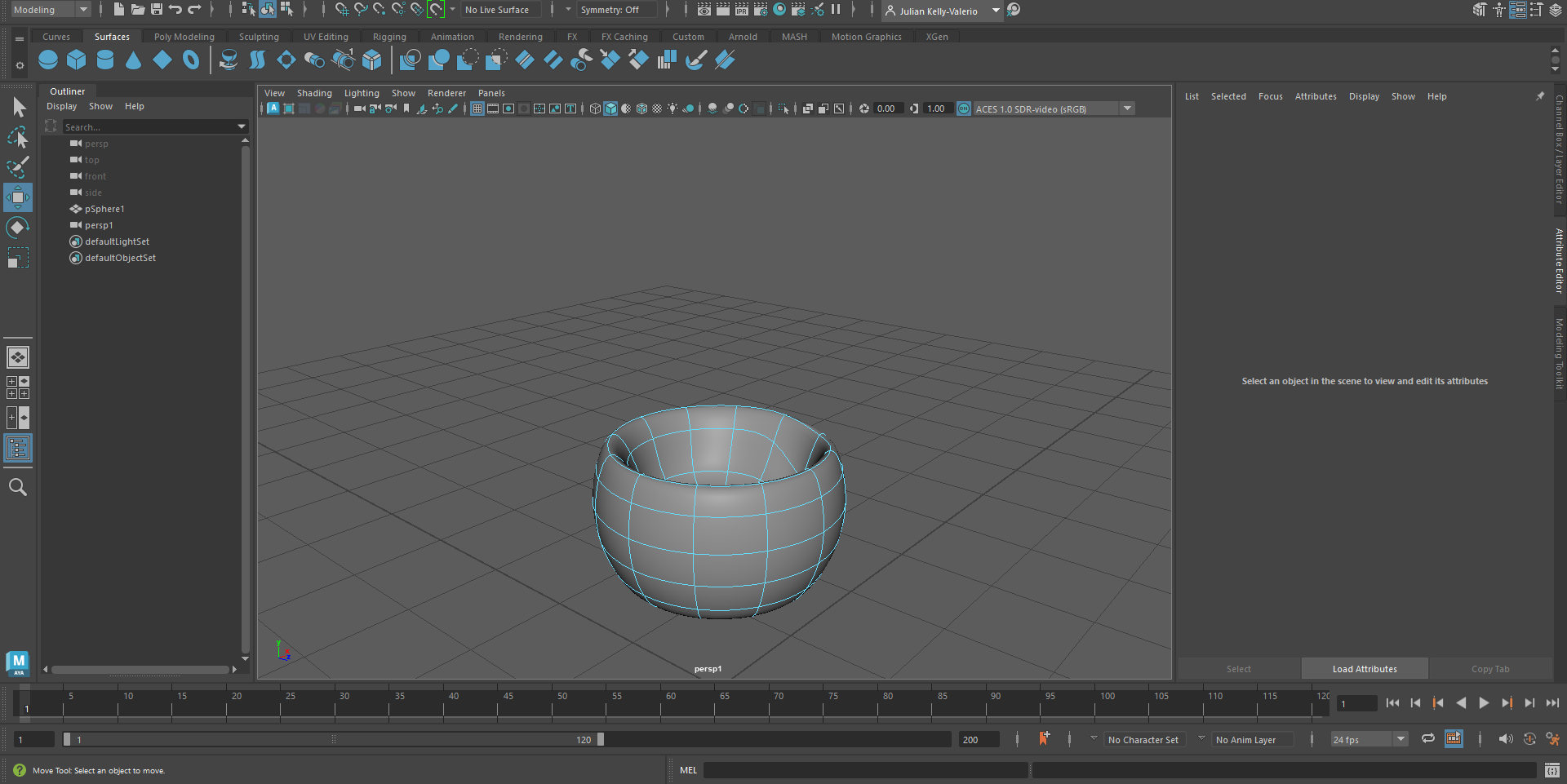Click the Loft surface shelf icon
This screenshot has width=1567, height=784.
pyautogui.click(x=258, y=60)
